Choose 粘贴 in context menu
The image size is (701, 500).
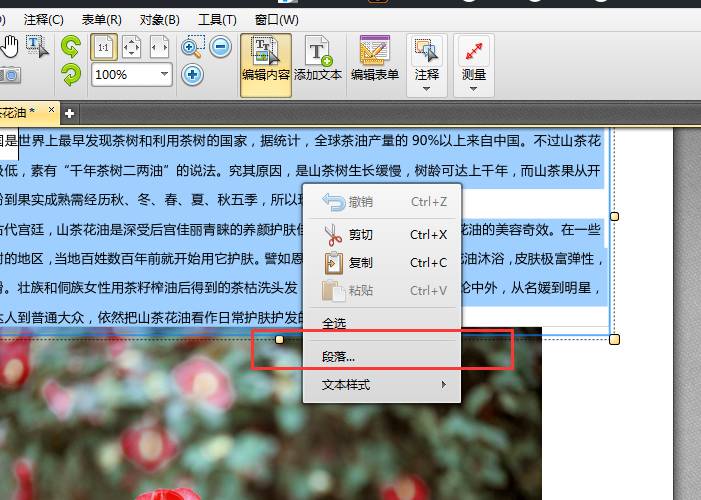click(x=382, y=291)
